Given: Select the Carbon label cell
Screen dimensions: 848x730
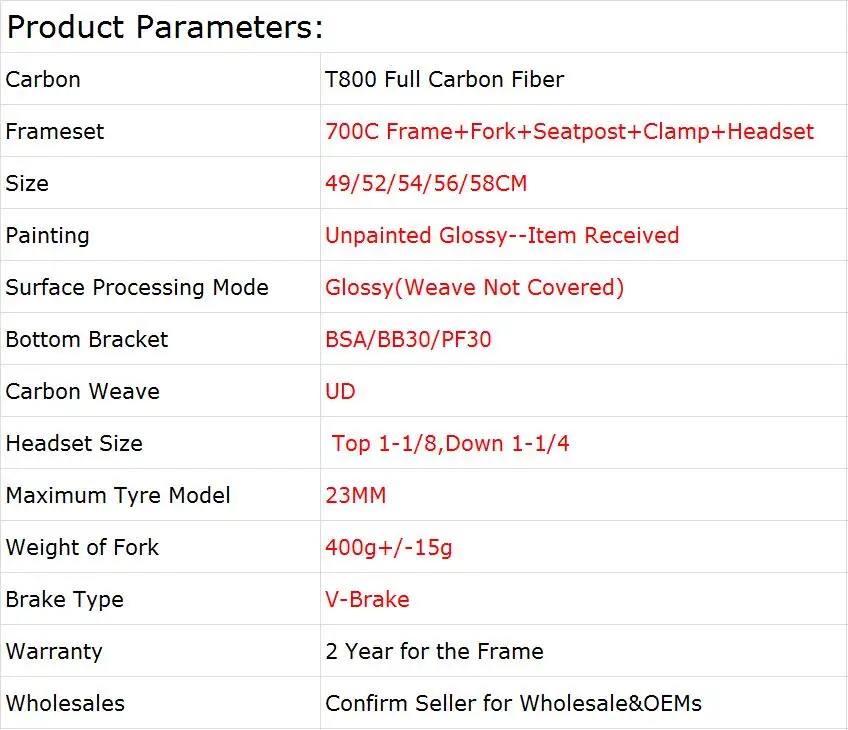Looking at the screenshot, I should tap(43, 80).
